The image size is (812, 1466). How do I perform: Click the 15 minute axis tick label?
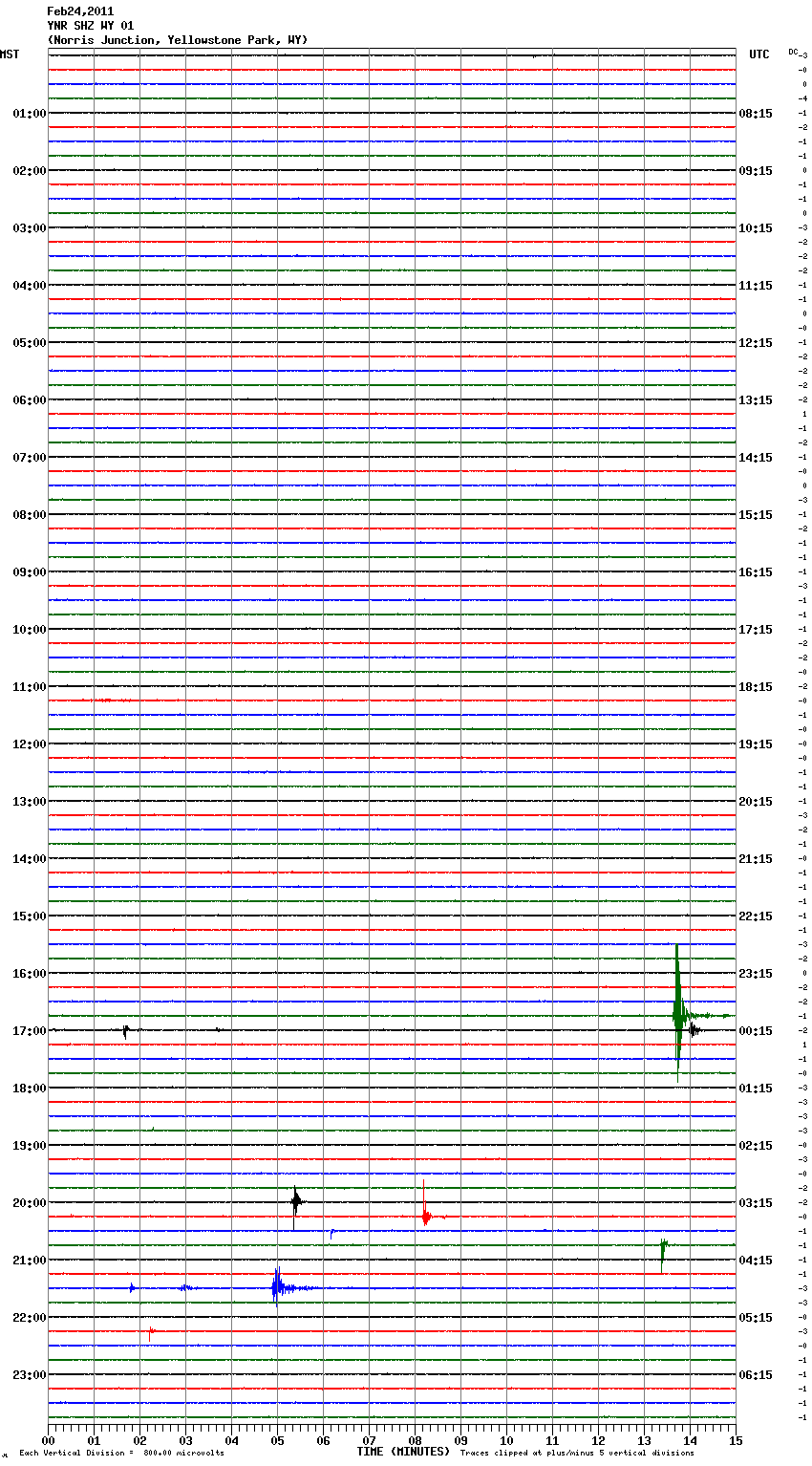pos(736,1440)
